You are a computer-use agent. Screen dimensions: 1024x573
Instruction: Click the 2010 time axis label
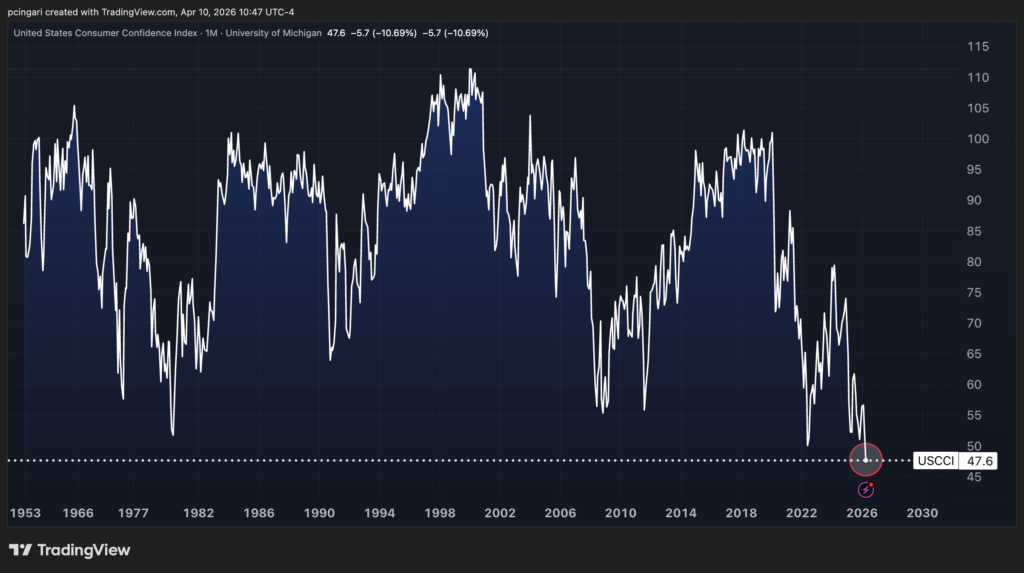click(620, 513)
